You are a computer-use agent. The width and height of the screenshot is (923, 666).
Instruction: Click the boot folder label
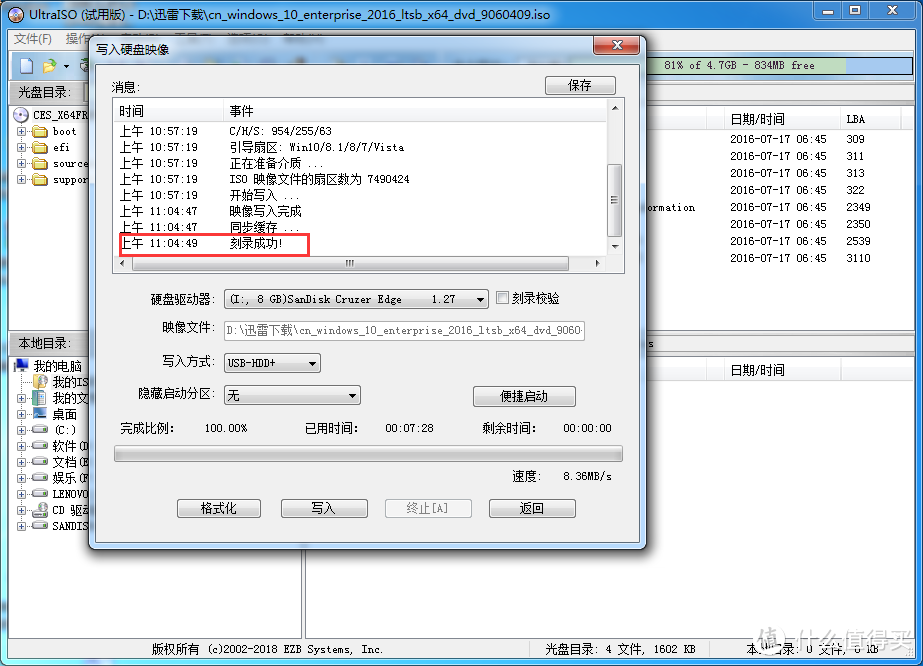click(x=65, y=131)
